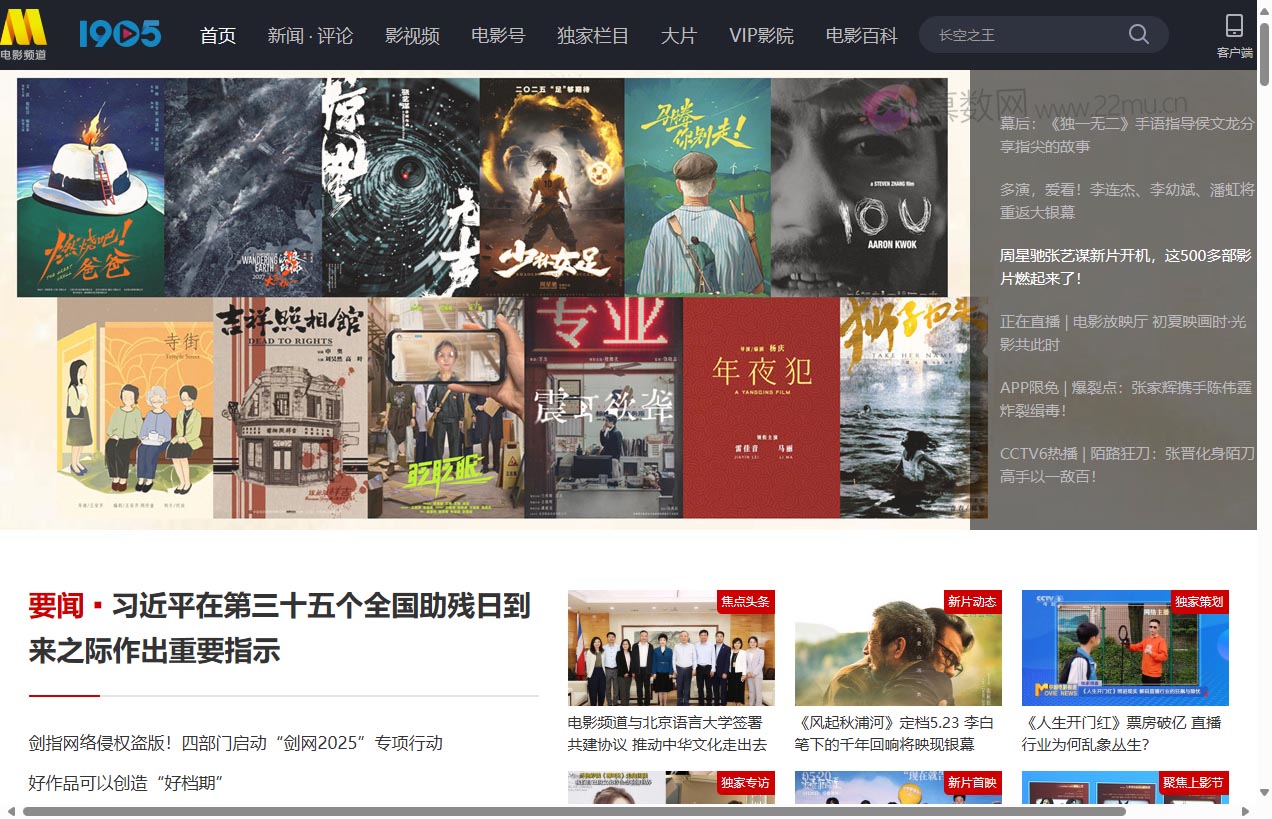
Task: Open the 剑网2025 专项行动 news link
Action: (237, 743)
